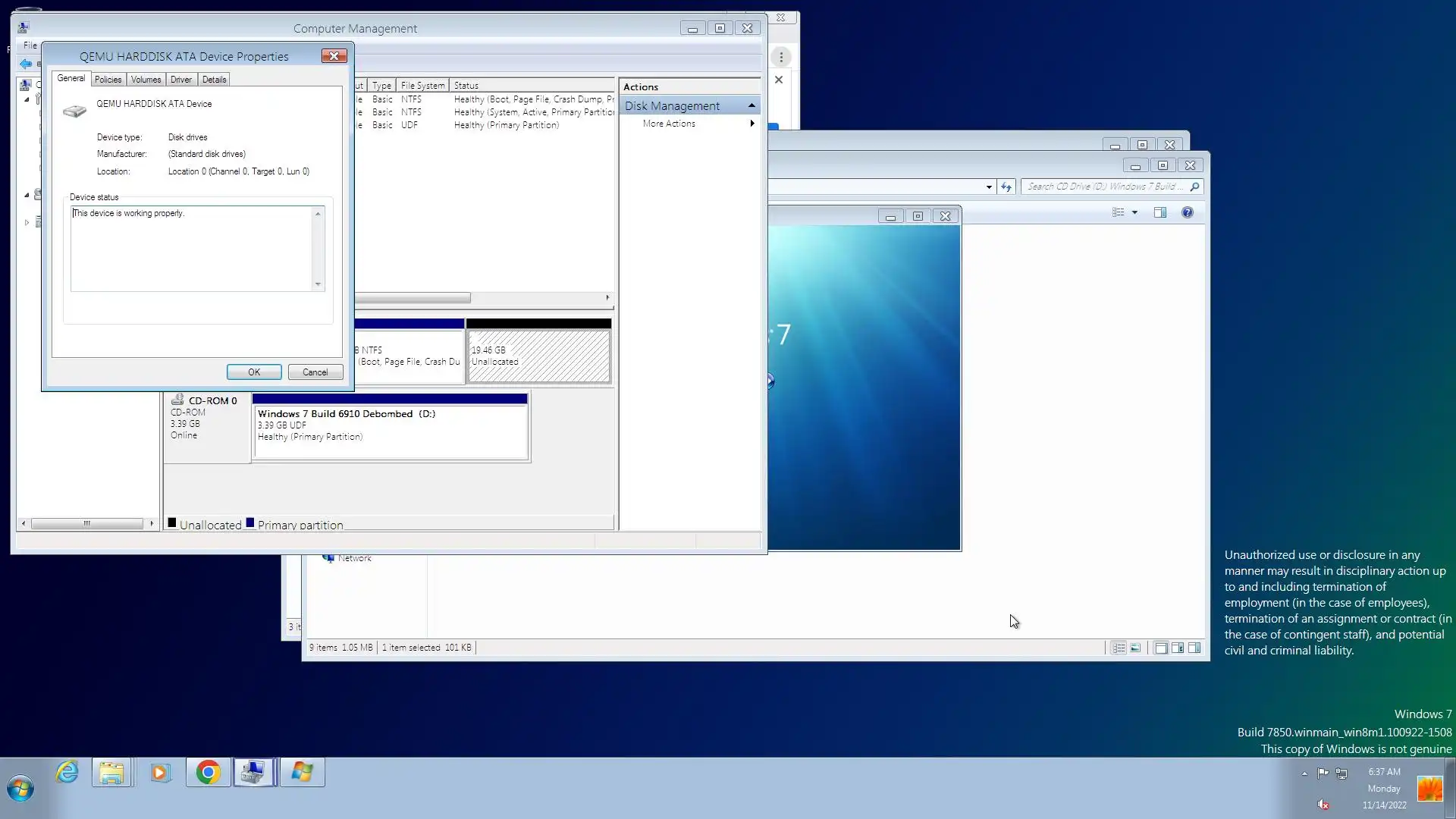This screenshot has height=819, width=1456.
Task: Open Internet Explorer from the taskbar
Action: 67,773
